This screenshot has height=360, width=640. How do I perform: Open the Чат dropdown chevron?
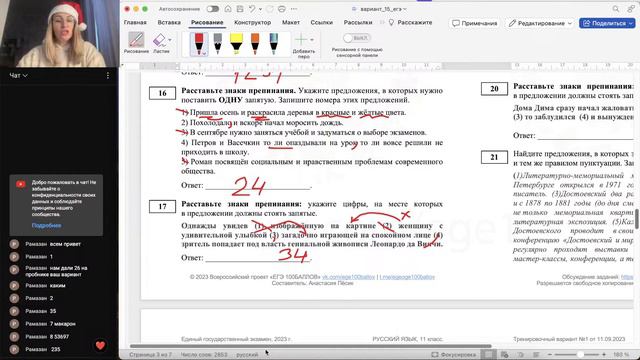pos(25,76)
